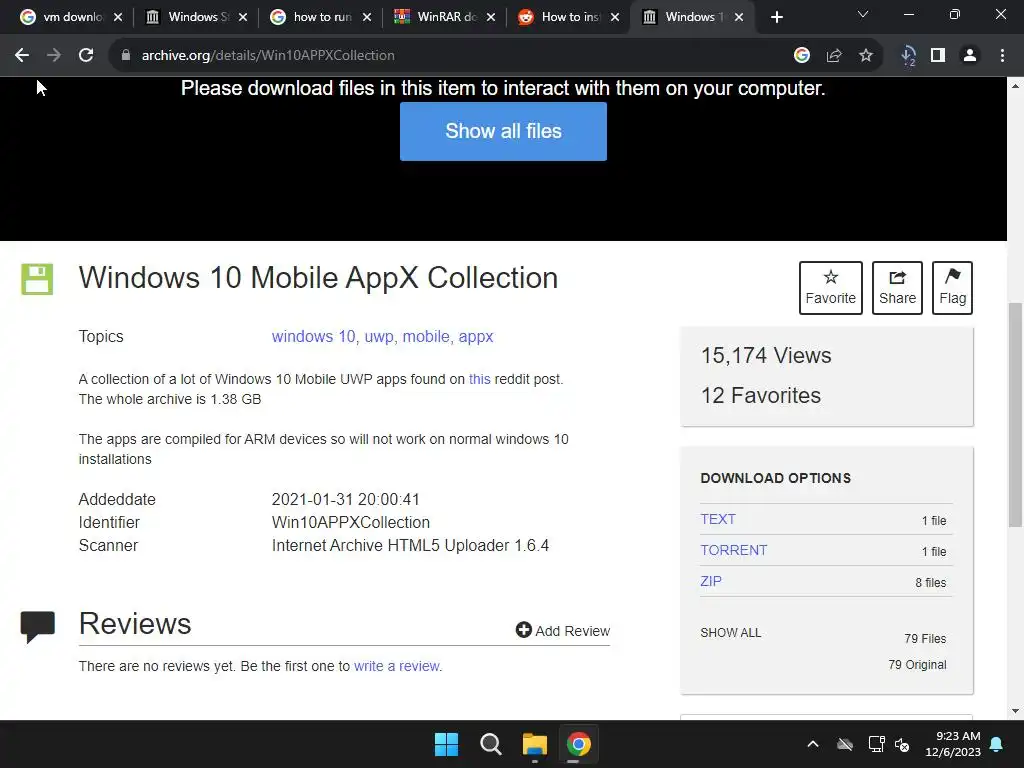1024x768 pixels.
Task: Click the Chrome taskbar icon
Action: [x=579, y=744]
